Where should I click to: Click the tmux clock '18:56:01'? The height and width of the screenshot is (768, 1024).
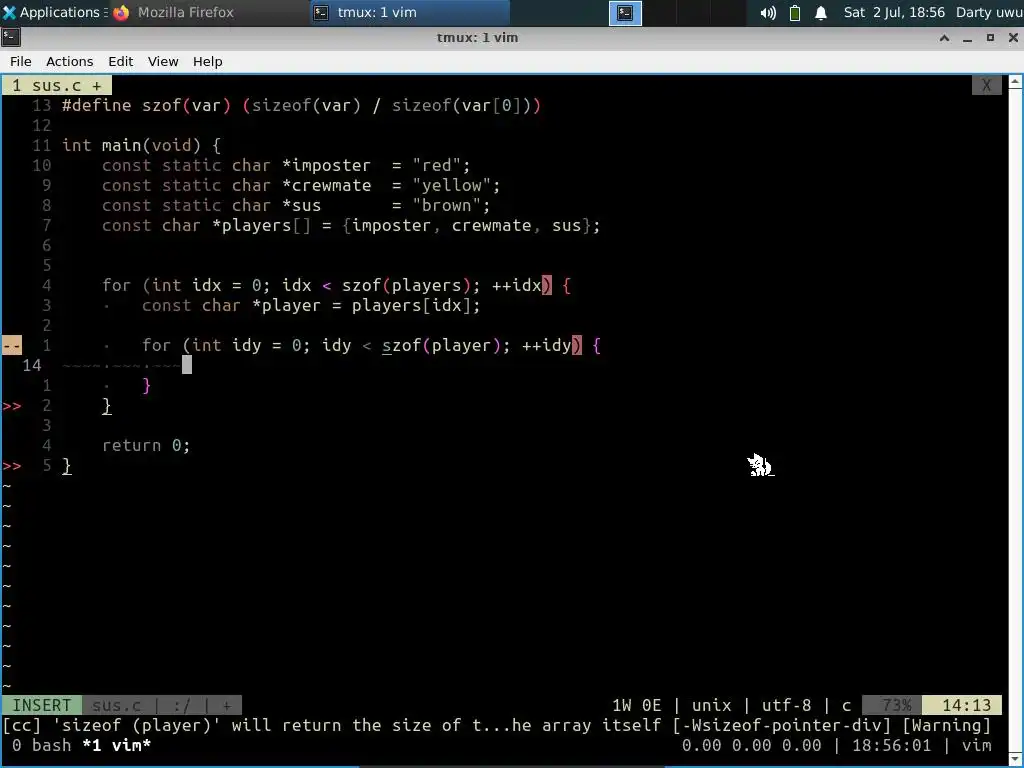[x=891, y=746]
